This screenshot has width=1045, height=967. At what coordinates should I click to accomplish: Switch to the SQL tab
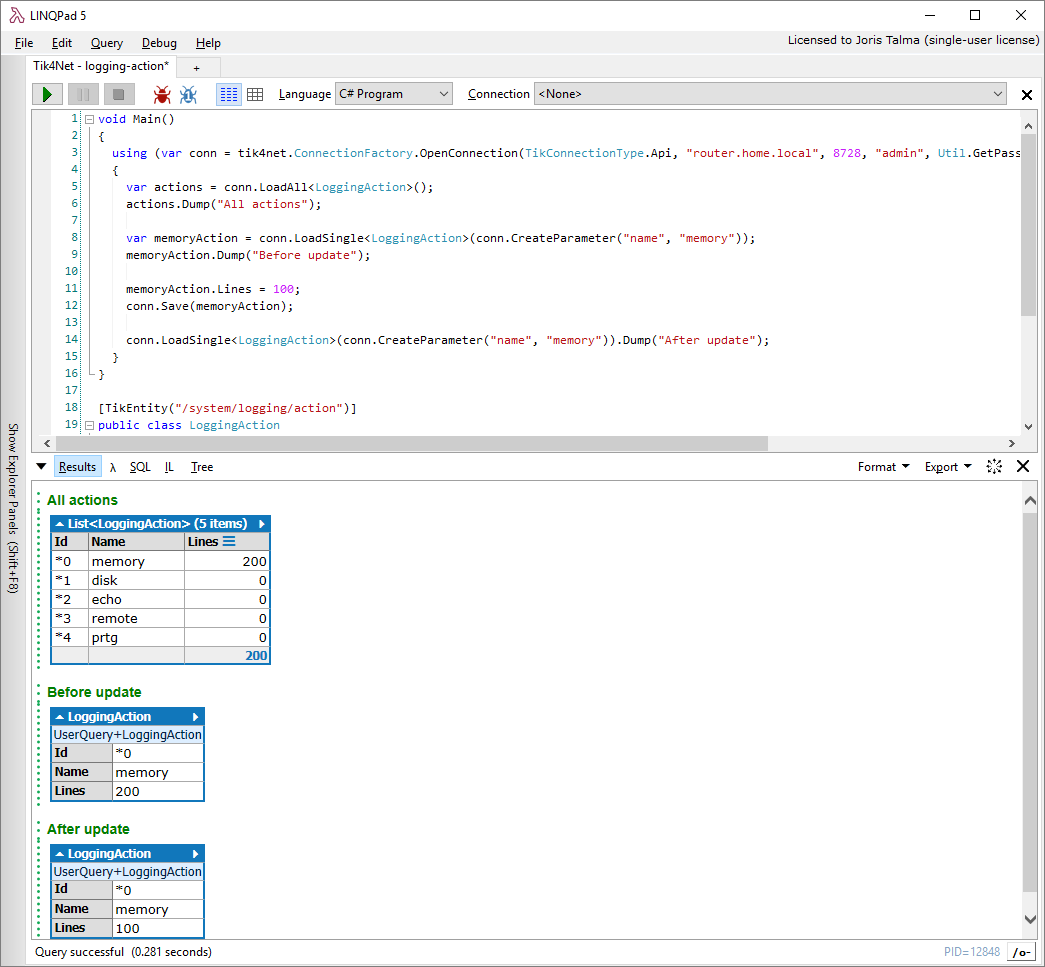[x=140, y=467]
